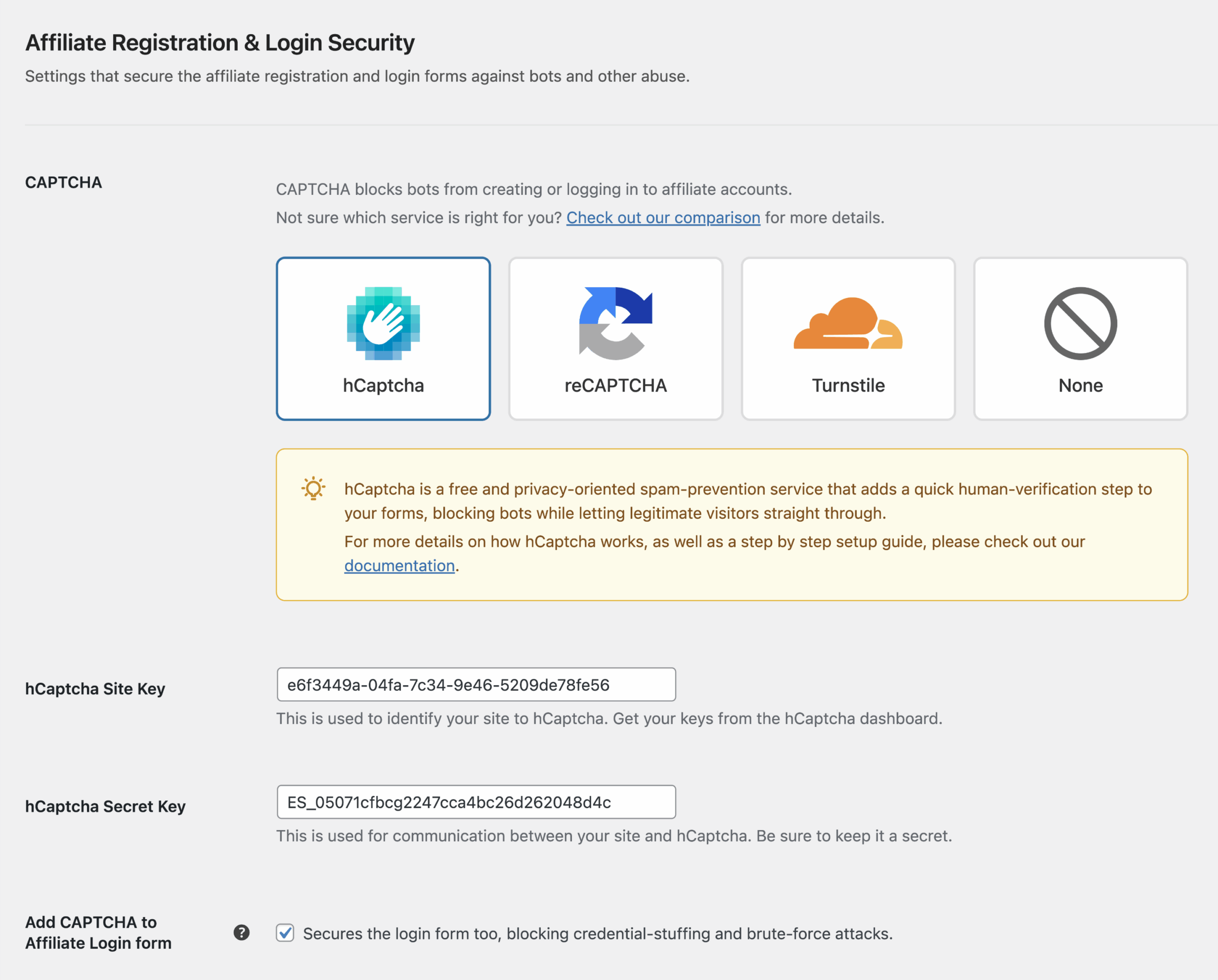Click the help question mark icon
The width and height of the screenshot is (1218, 980).
tap(242, 933)
